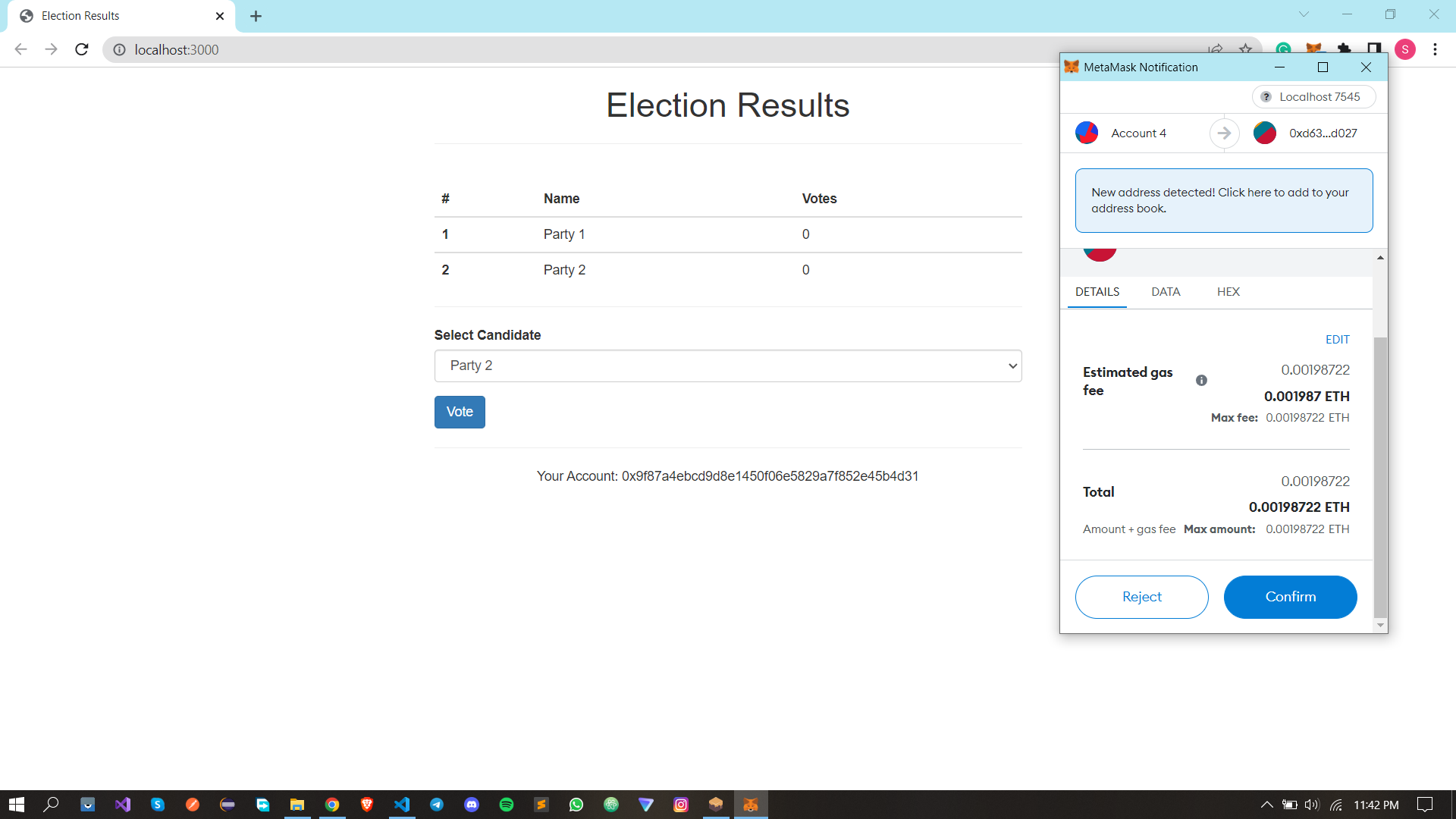Click the question mark icon next to Localhost 7545
Screen dimensions: 1456x819
(1265, 96)
